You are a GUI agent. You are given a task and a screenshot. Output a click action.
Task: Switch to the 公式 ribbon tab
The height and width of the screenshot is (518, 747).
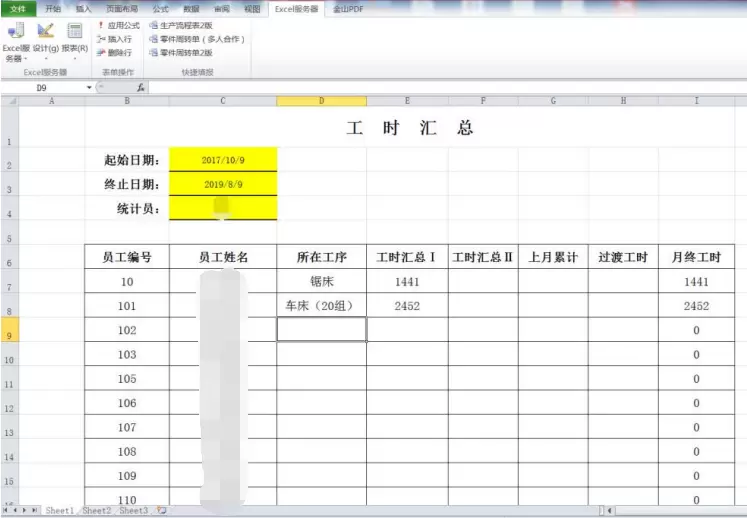pos(160,8)
